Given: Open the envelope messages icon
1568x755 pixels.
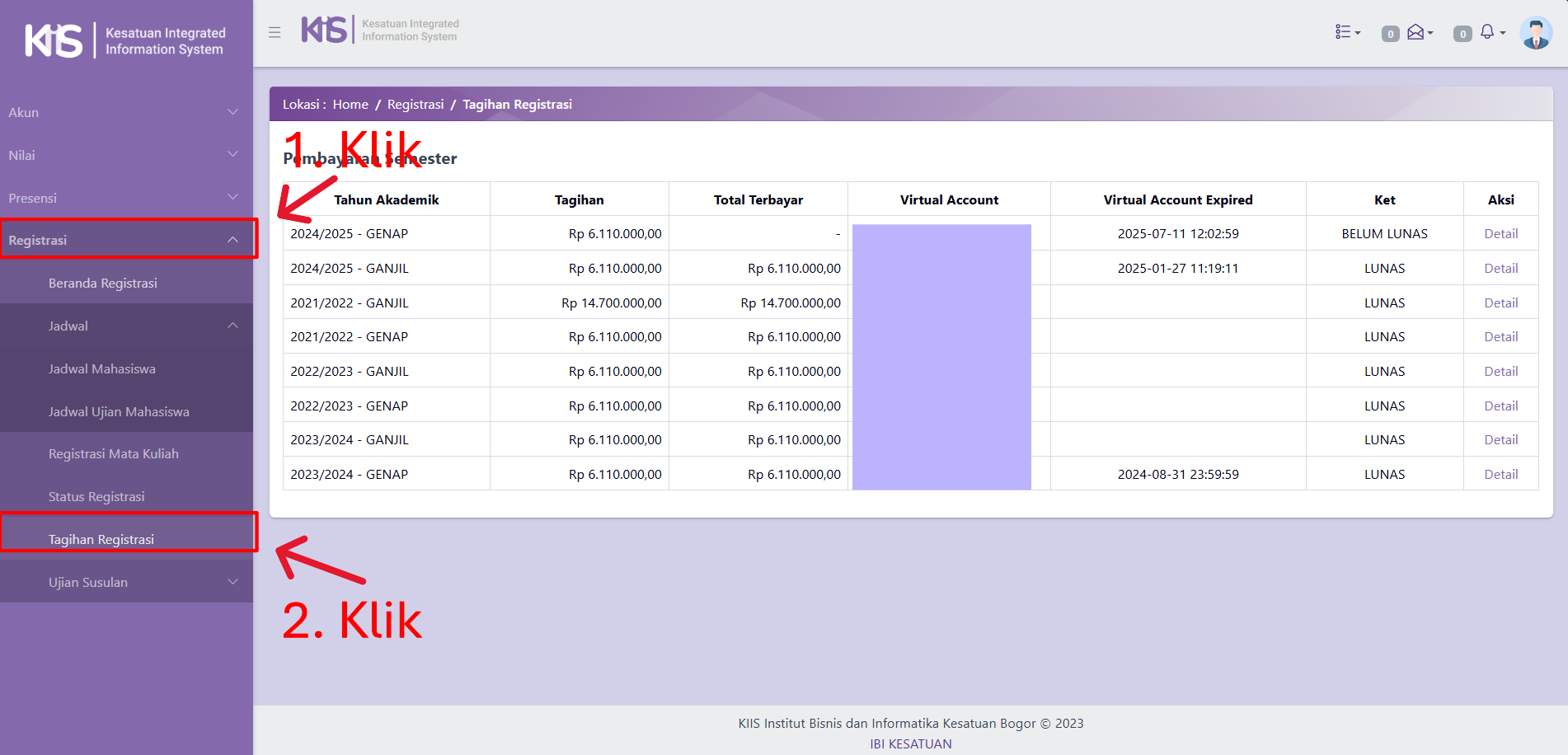Looking at the screenshot, I should pos(1418,32).
